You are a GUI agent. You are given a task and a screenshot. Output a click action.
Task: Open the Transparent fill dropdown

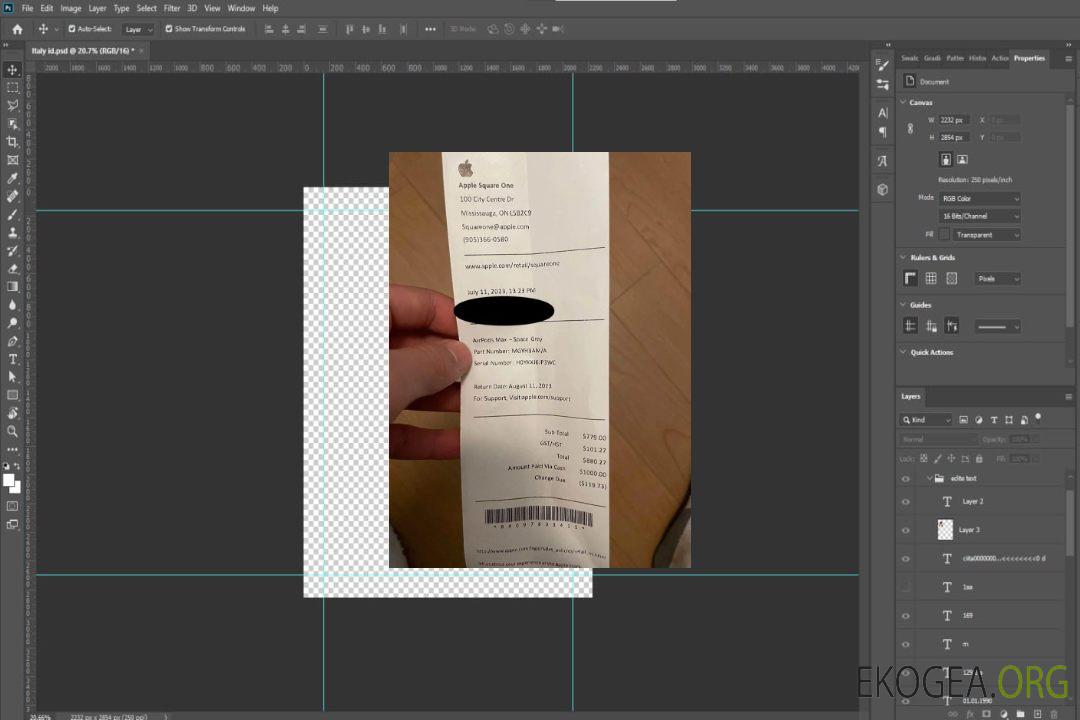pos(987,235)
